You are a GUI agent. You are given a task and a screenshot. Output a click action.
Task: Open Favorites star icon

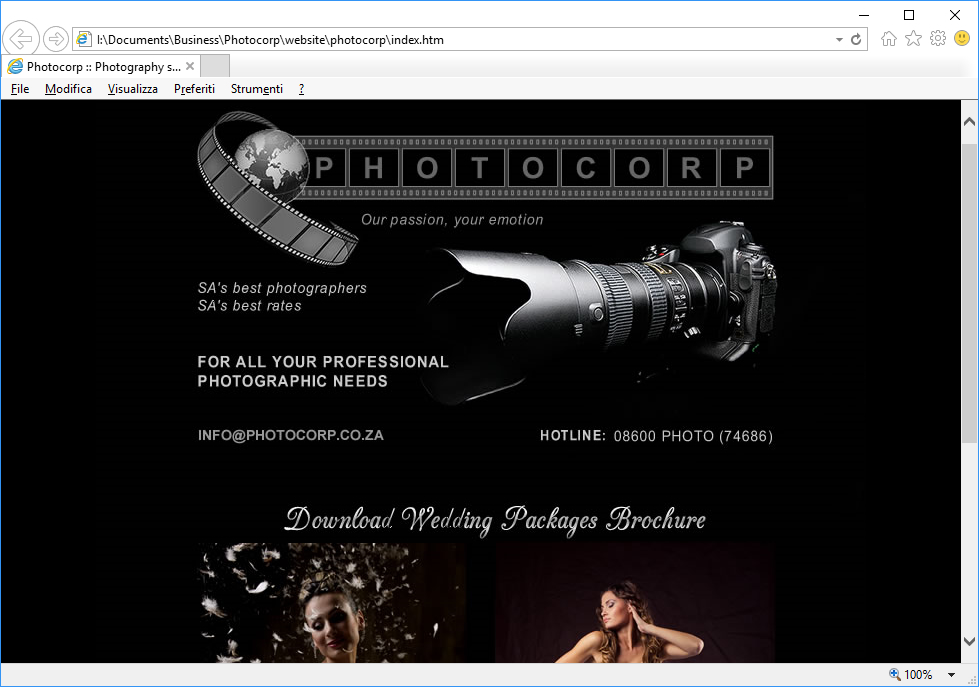point(913,39)
